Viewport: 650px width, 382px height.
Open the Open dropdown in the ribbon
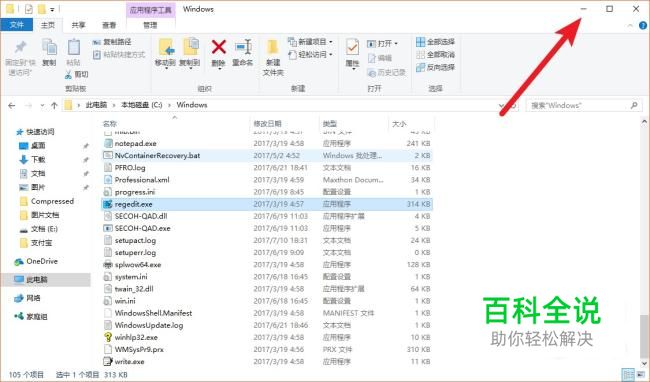[x=382, y=44]
